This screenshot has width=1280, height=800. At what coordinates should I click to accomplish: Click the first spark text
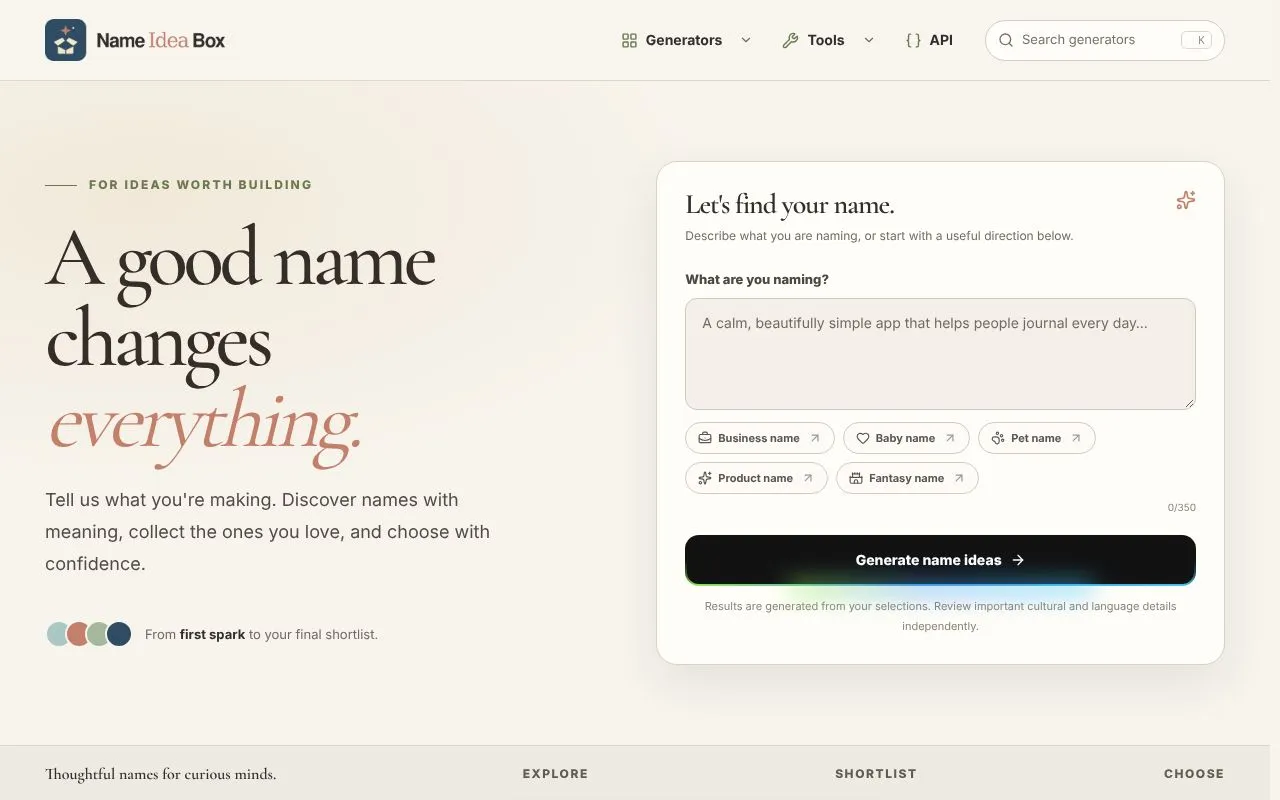tap(212, 634)
